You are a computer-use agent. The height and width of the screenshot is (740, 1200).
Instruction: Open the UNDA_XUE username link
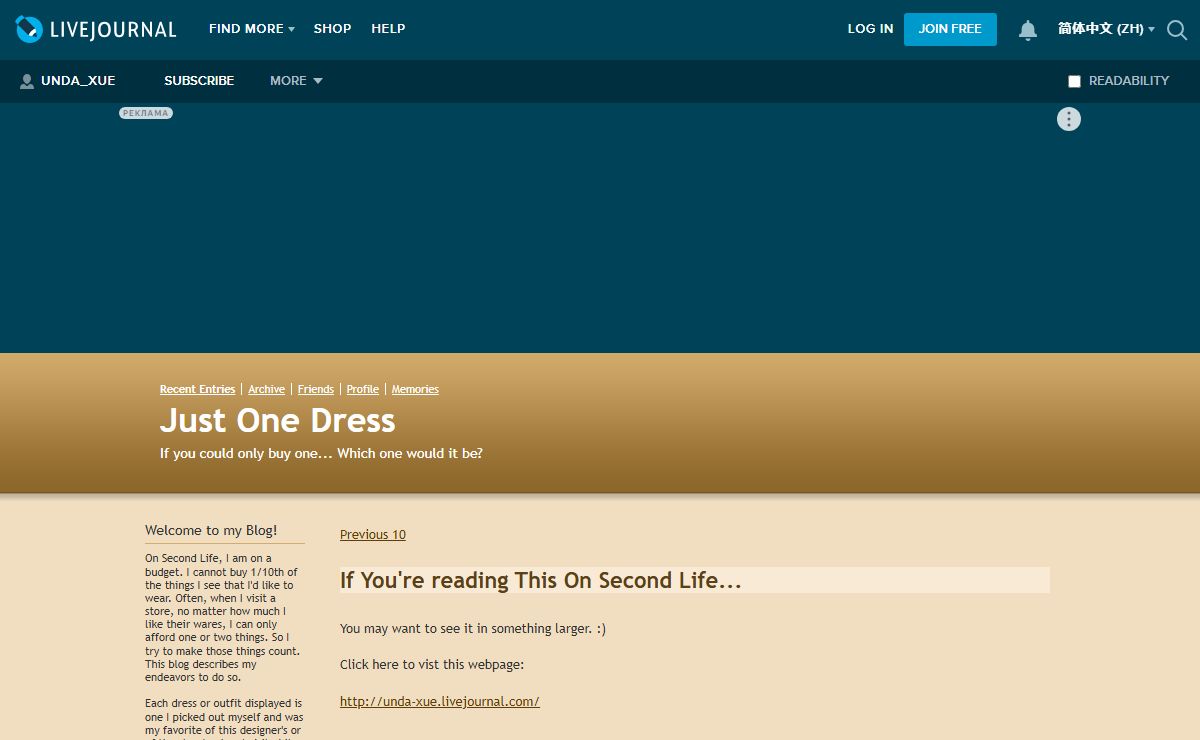coord(78,81)
